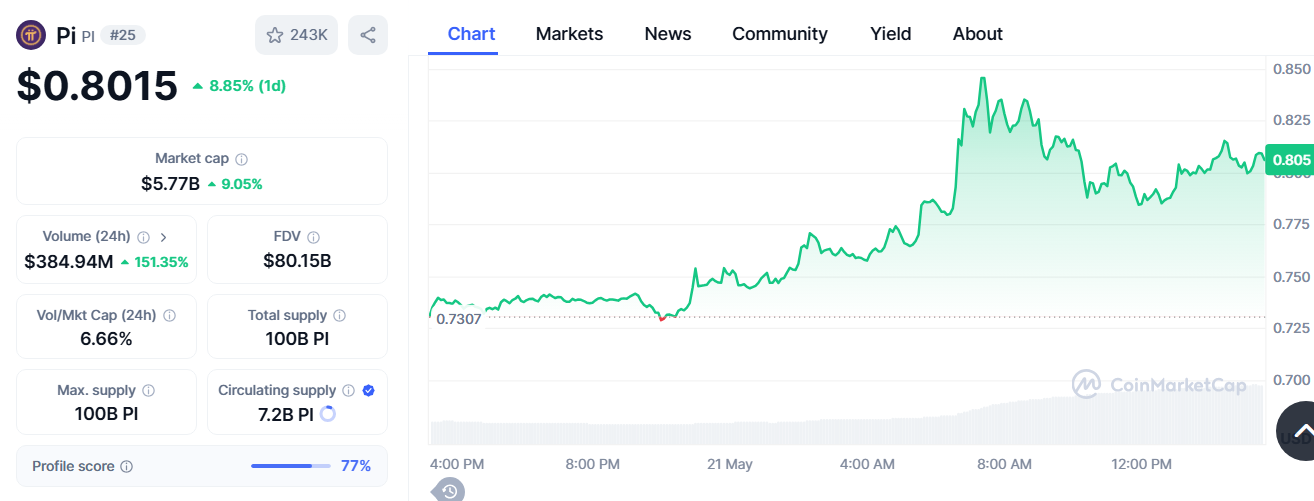Click the #25 rank badge

126,35
